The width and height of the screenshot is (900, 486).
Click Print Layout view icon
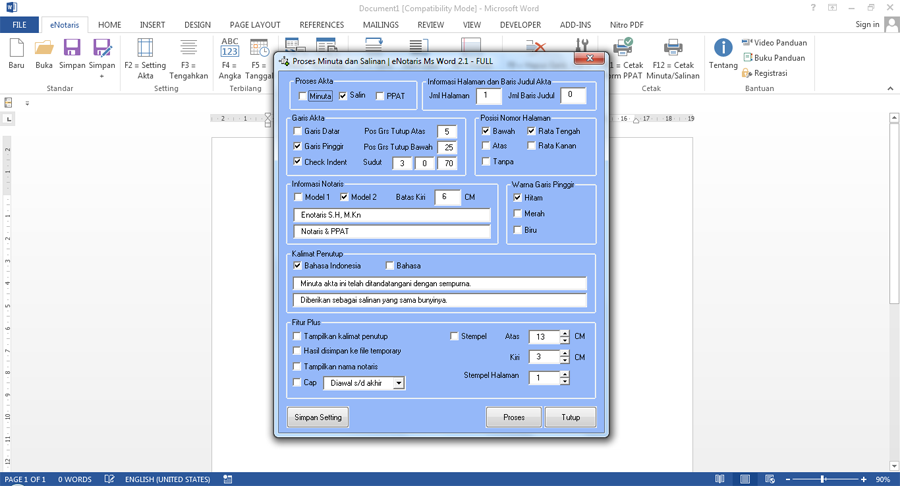coord(744,479)
